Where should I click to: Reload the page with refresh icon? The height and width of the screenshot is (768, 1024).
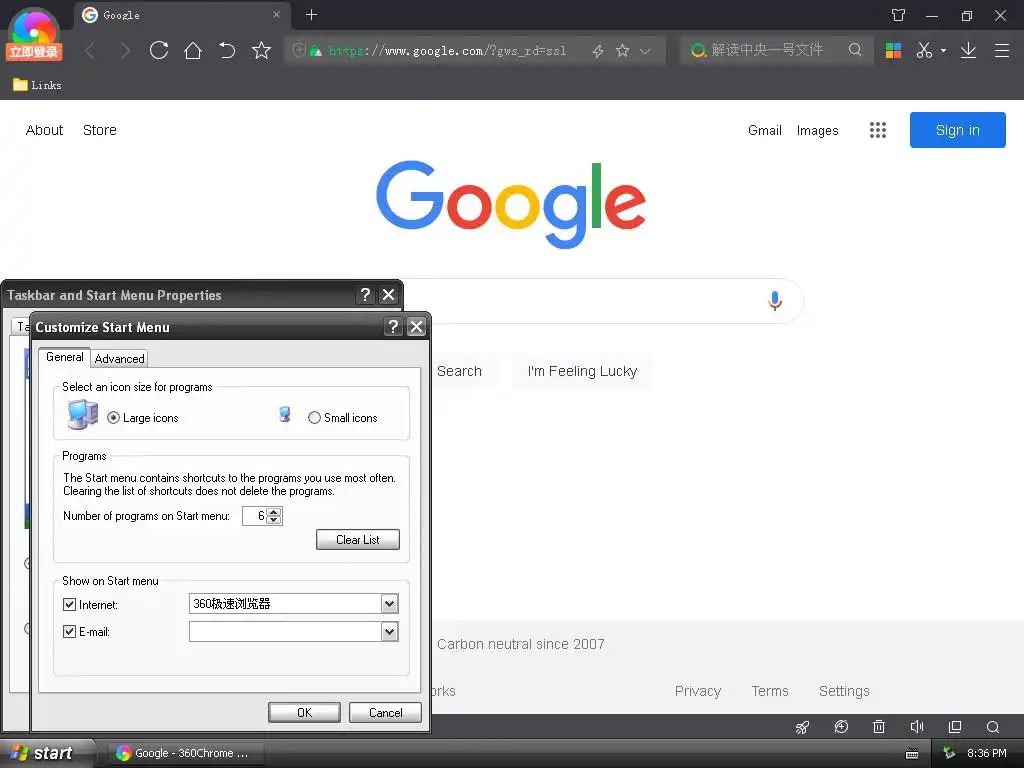click(159, 50)
